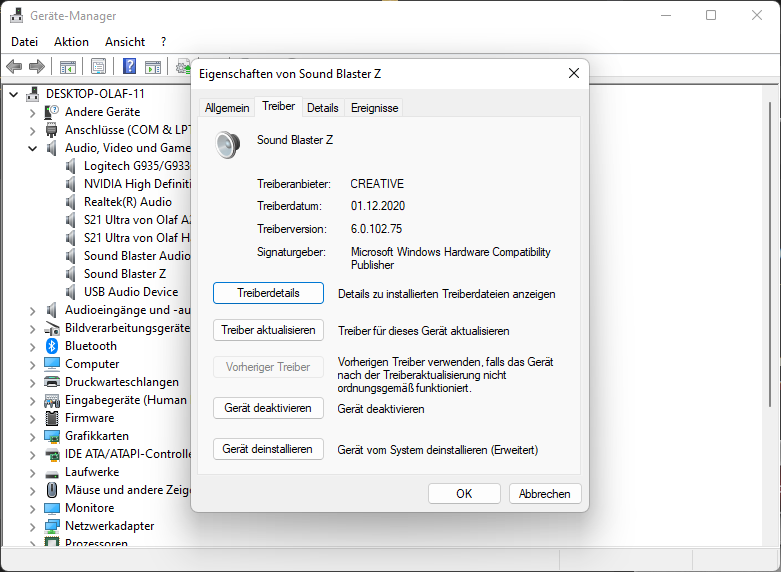Click the Computer category icon

(52, 364)
